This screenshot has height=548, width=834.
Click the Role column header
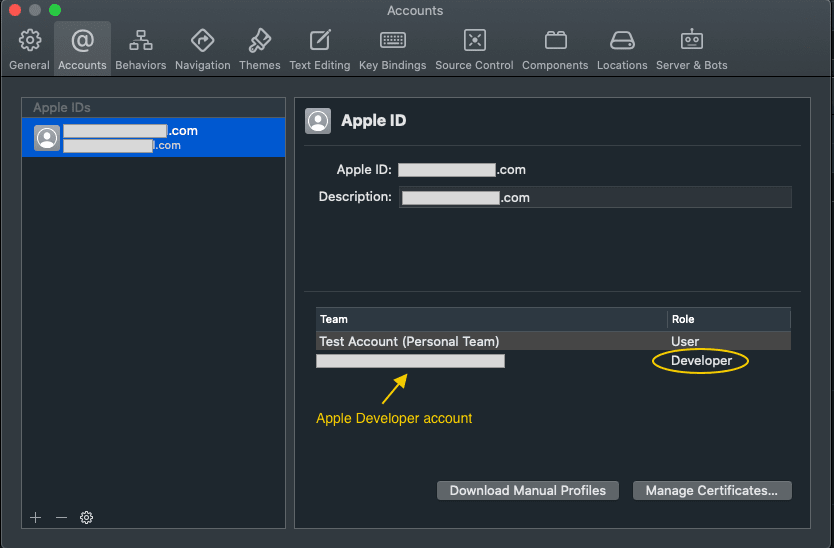click(x=729, y=319)
